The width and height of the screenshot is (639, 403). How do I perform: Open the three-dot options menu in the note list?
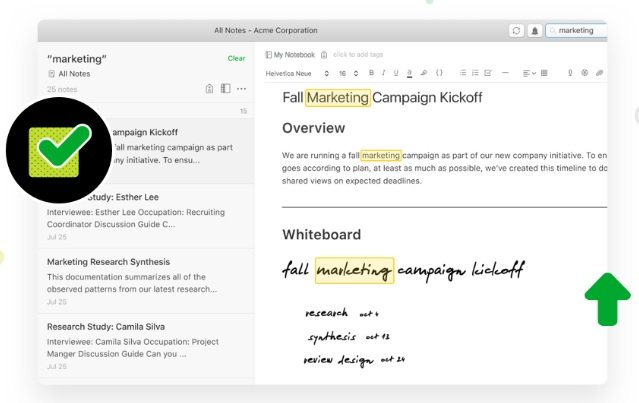tap(241, 88)
